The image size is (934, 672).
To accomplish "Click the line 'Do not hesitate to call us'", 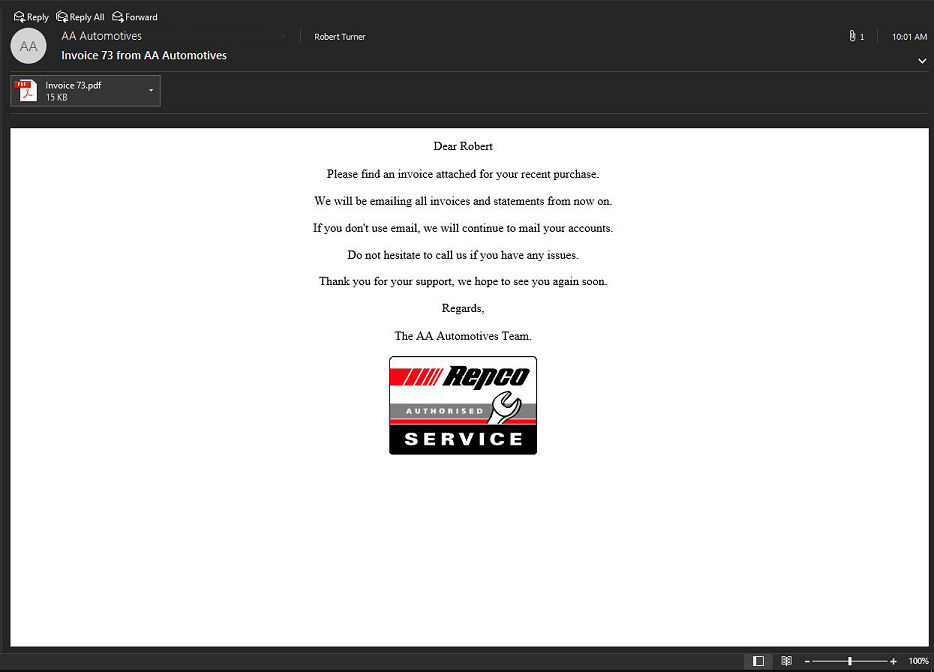I will (463, 255).
